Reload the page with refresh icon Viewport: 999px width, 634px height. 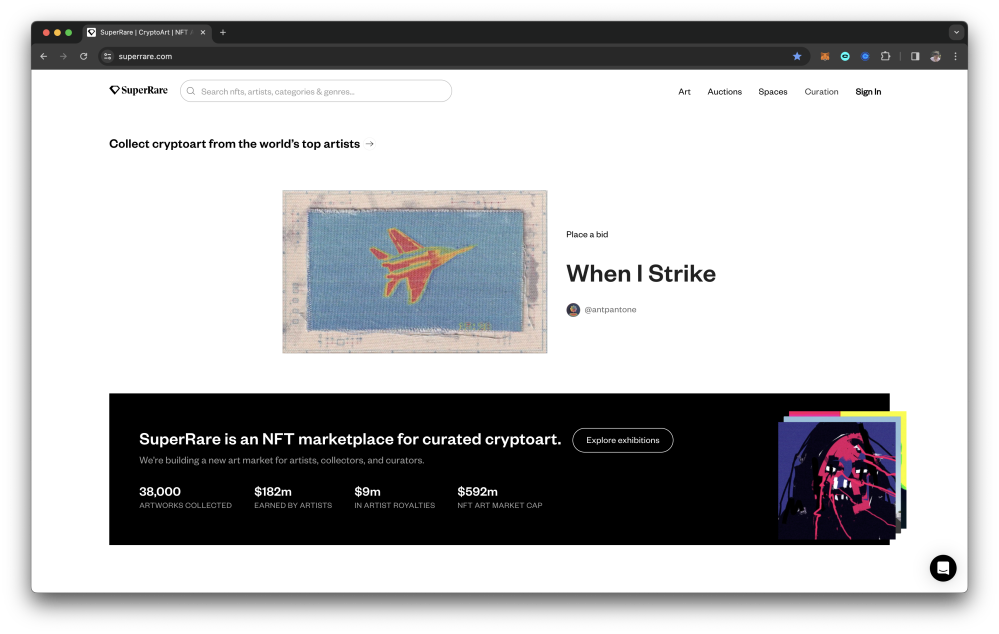pos(83,56)
